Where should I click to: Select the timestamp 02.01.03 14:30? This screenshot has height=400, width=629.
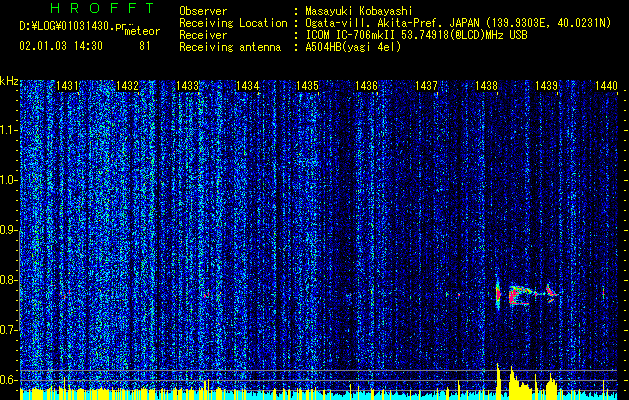[61, 46]
